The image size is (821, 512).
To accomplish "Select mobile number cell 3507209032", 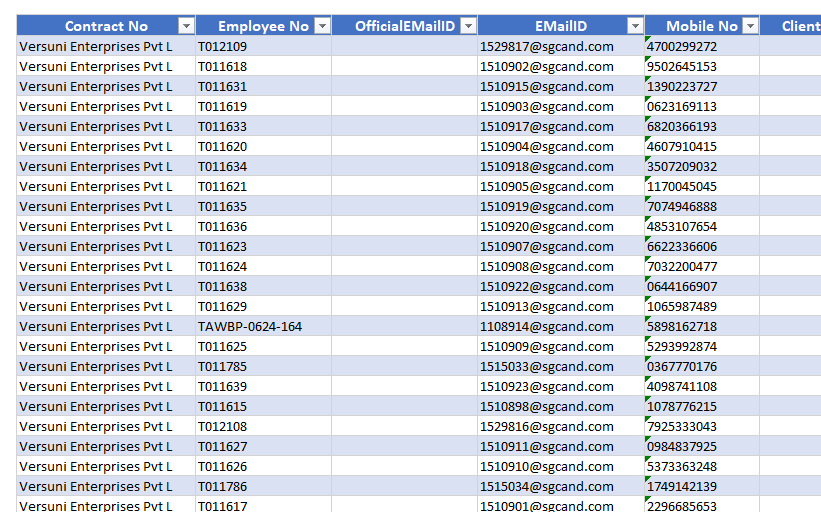I will point(702,166).
